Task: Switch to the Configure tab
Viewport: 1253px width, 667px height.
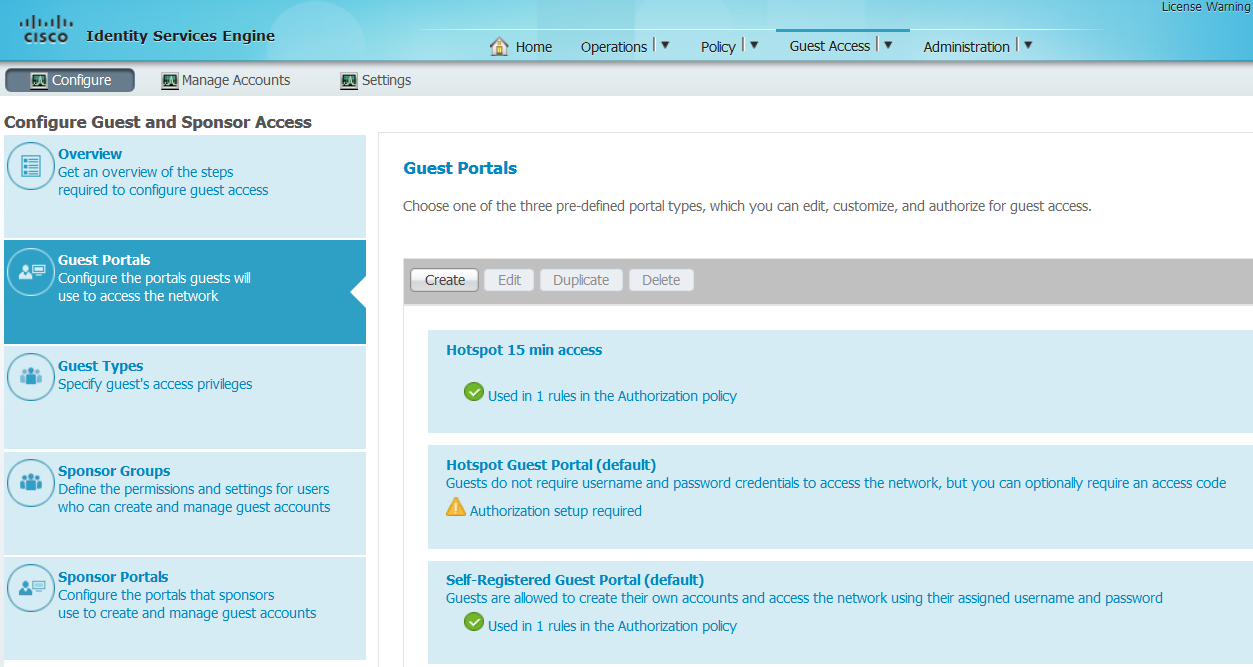Action: [x=70, y=81]
